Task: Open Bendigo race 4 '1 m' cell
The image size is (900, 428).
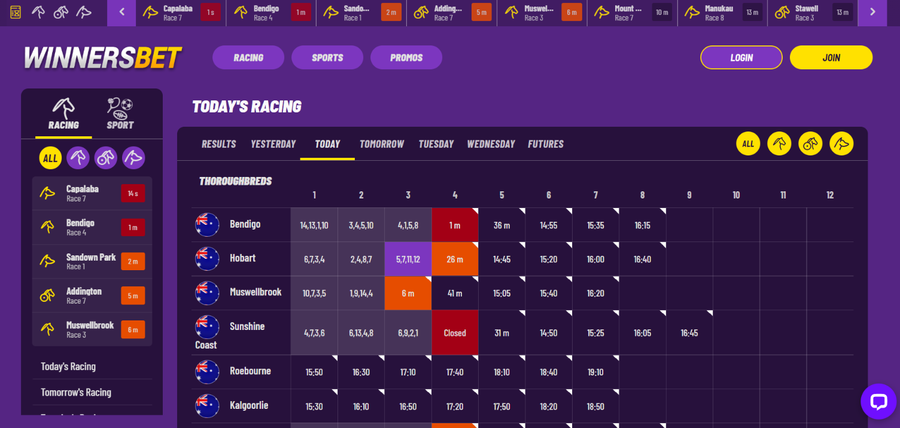Action: 455,225
